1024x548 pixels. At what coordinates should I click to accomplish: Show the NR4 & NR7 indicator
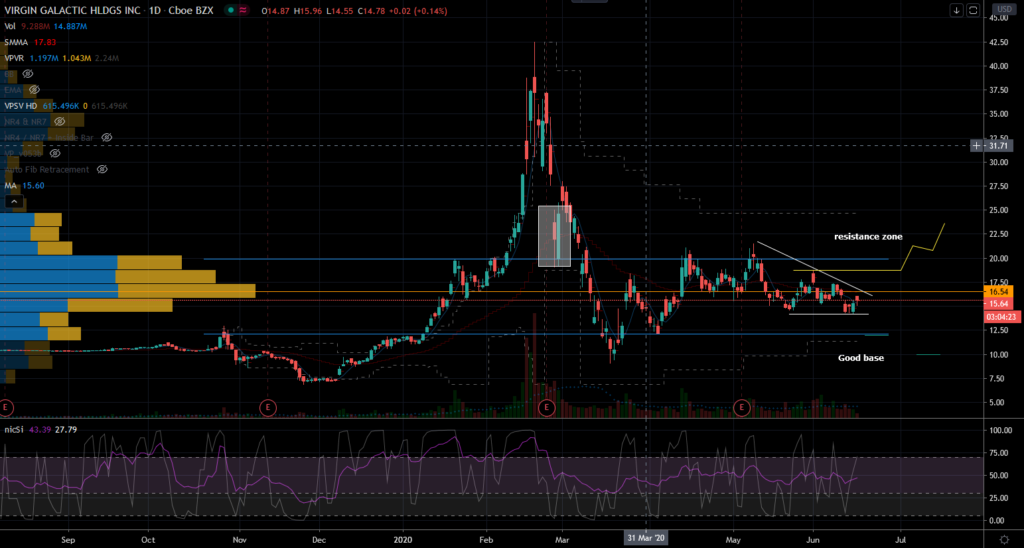coord(60,121)
